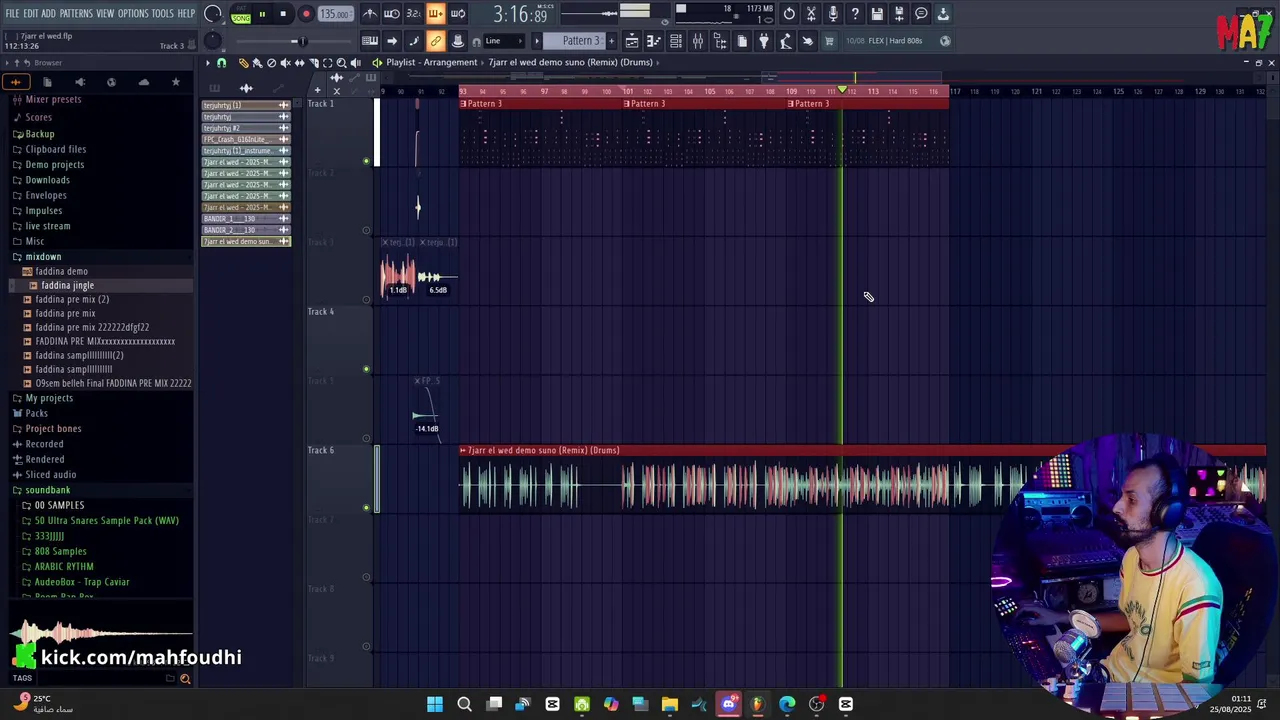The image size is (1280, 720).
Task: Open the TOOLS menu
Action: click(x=162, y=13)
